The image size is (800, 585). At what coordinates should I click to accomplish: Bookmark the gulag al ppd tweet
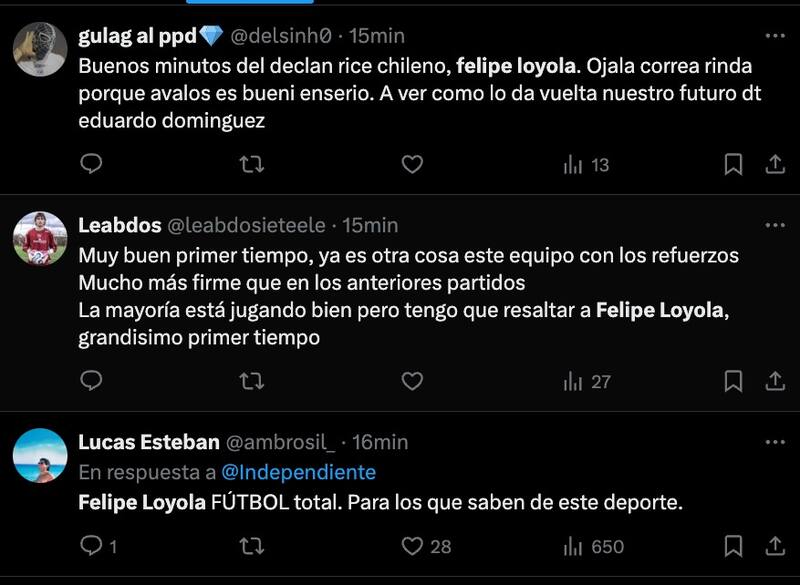coord(733,164)
